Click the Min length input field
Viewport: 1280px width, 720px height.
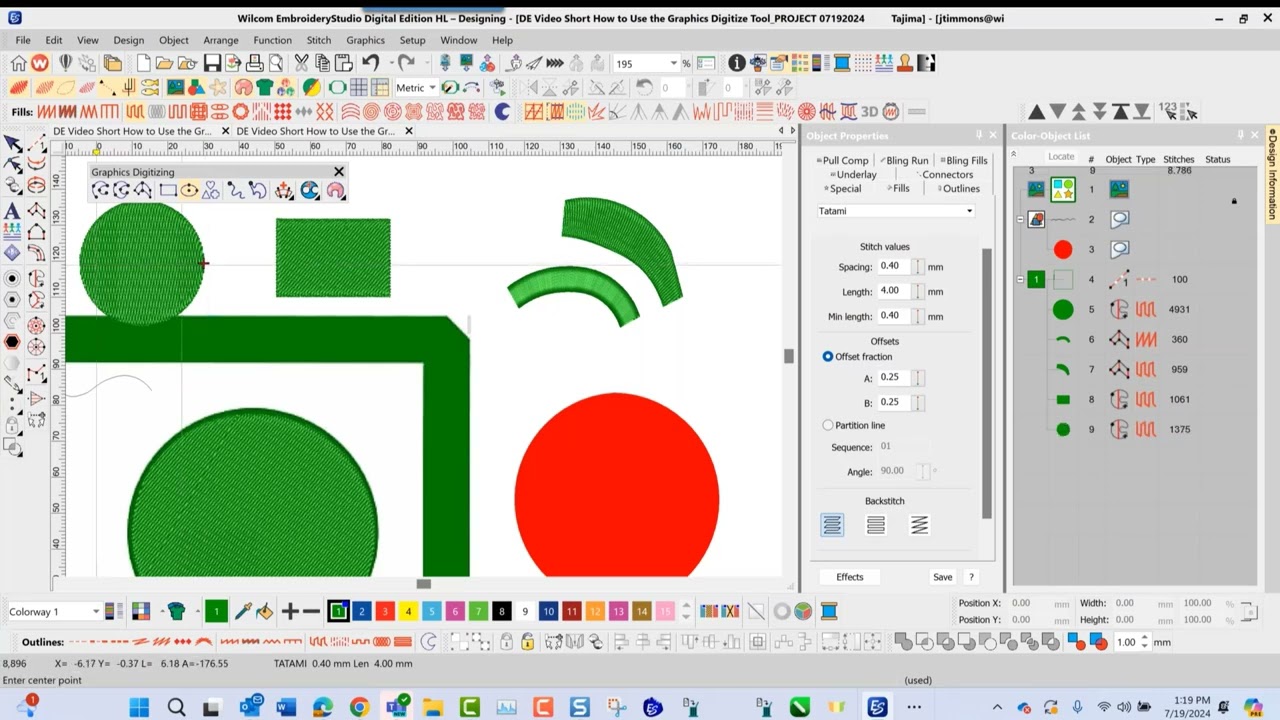[x=894, y=315]
